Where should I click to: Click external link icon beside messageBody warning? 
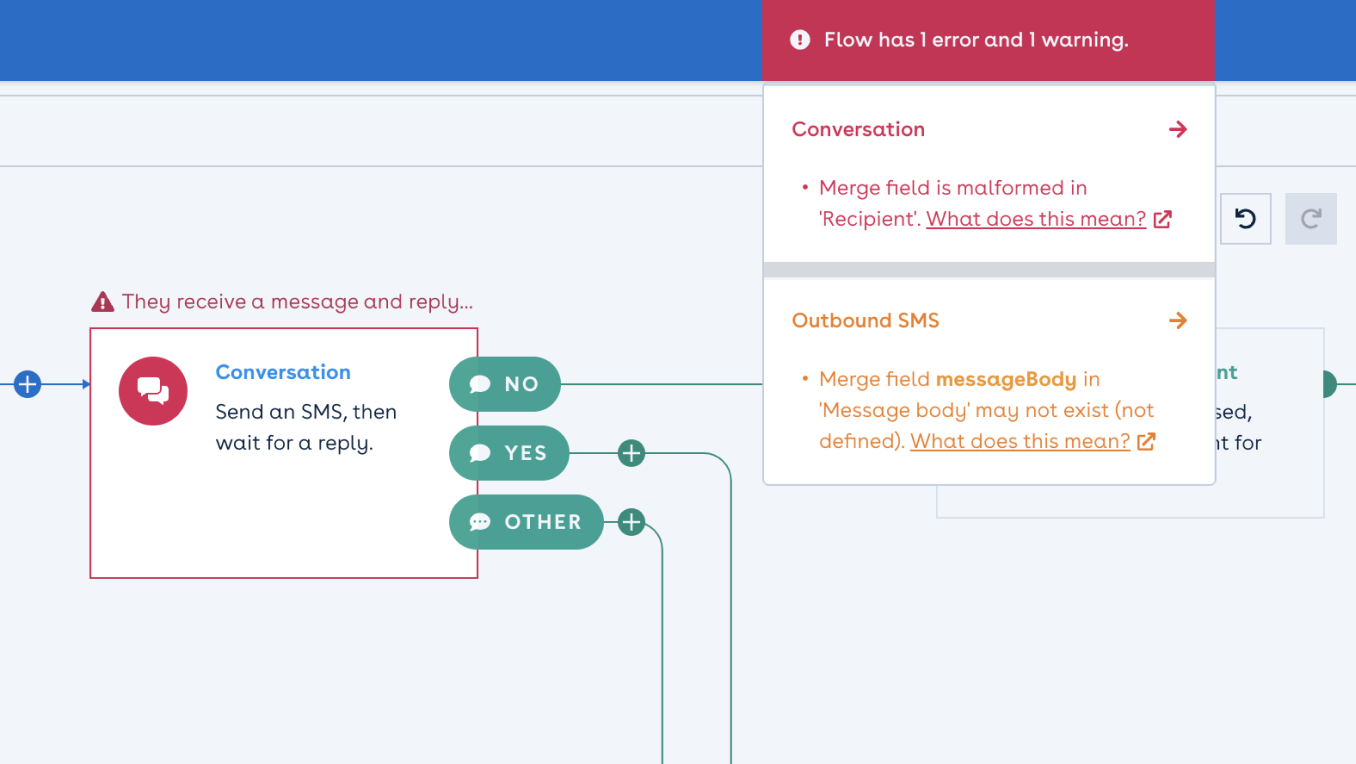[x=1146, y=441]
